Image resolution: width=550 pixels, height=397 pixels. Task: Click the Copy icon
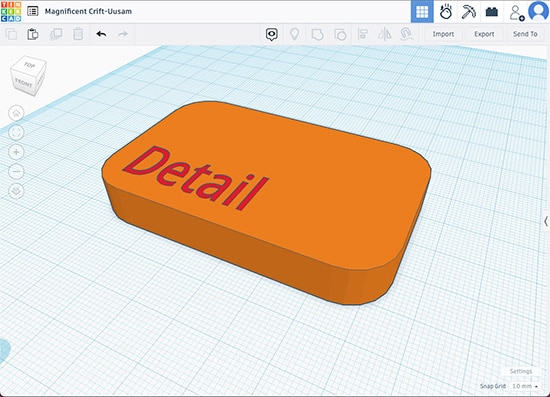[x=11, y=34]
